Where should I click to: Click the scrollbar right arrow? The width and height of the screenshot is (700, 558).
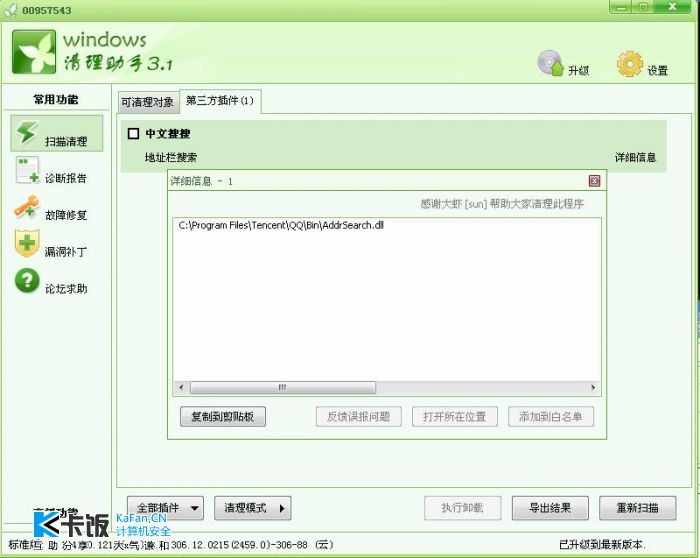pos(593,387)
